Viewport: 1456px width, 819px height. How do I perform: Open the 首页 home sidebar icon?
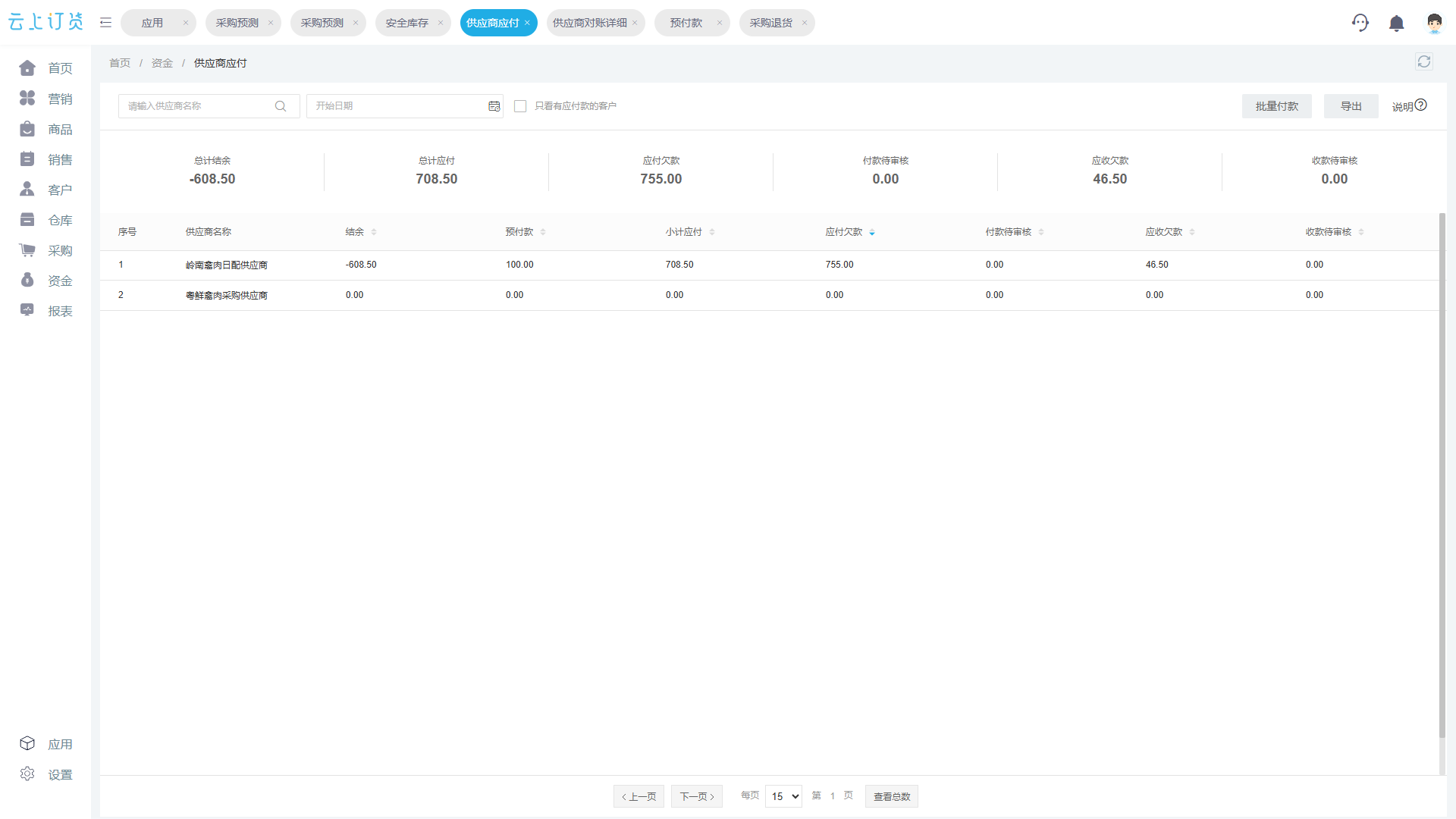[x=27, y=68]
